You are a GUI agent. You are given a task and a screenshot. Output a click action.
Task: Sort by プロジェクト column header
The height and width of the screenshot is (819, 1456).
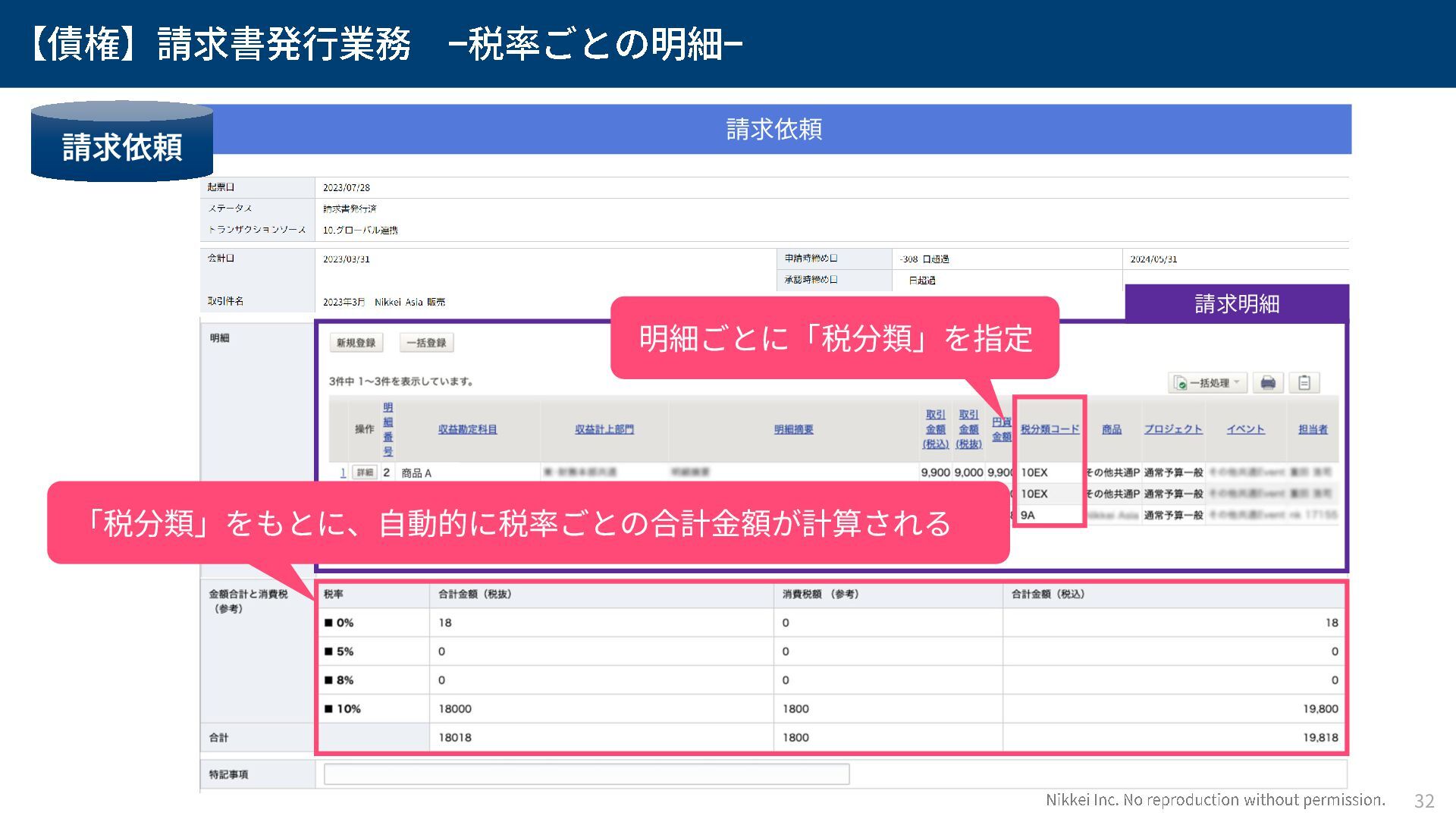(1172, 429)
